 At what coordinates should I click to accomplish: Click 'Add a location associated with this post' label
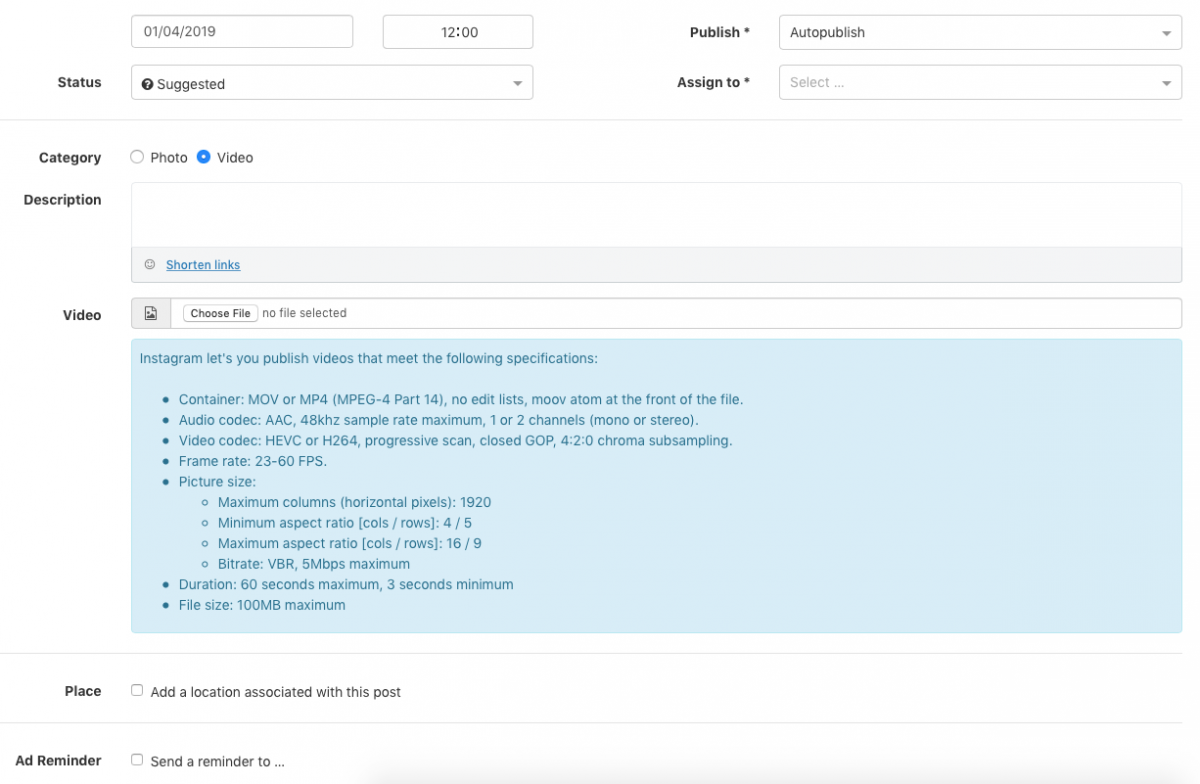[x=276, y=692]
